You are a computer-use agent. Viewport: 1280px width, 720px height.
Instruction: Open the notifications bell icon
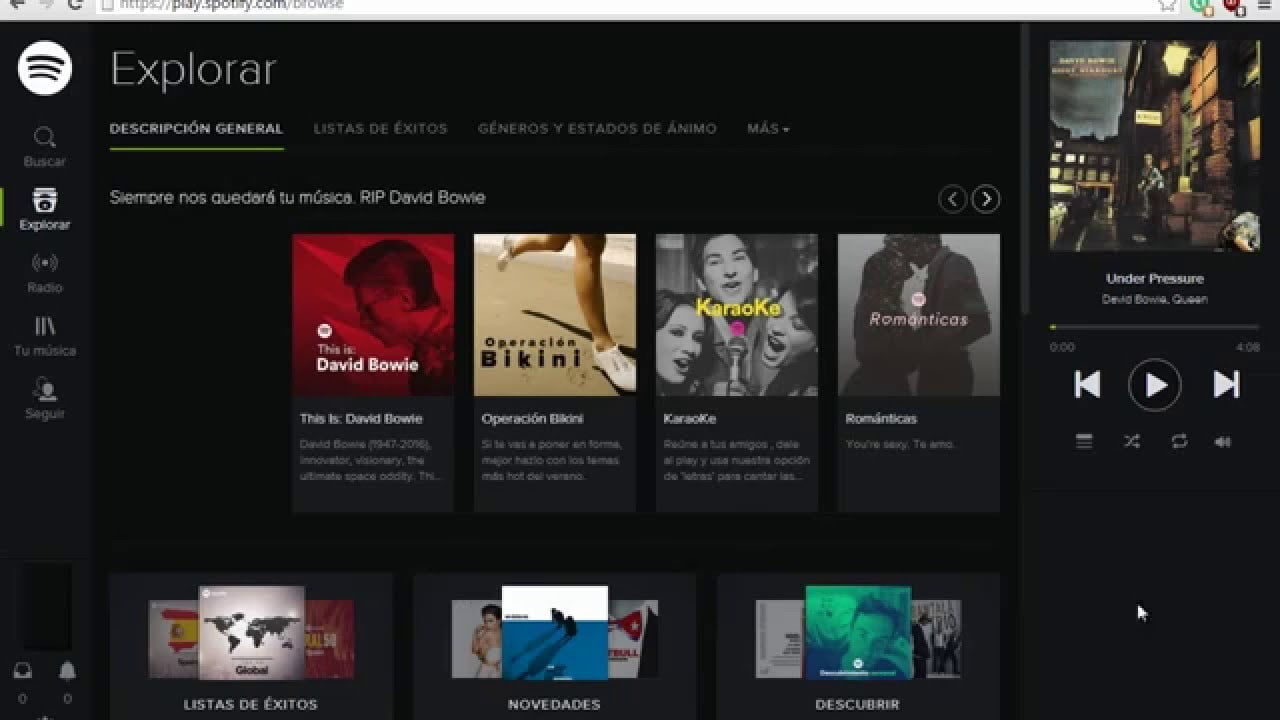pyautogui.click(x=67, y=671)
